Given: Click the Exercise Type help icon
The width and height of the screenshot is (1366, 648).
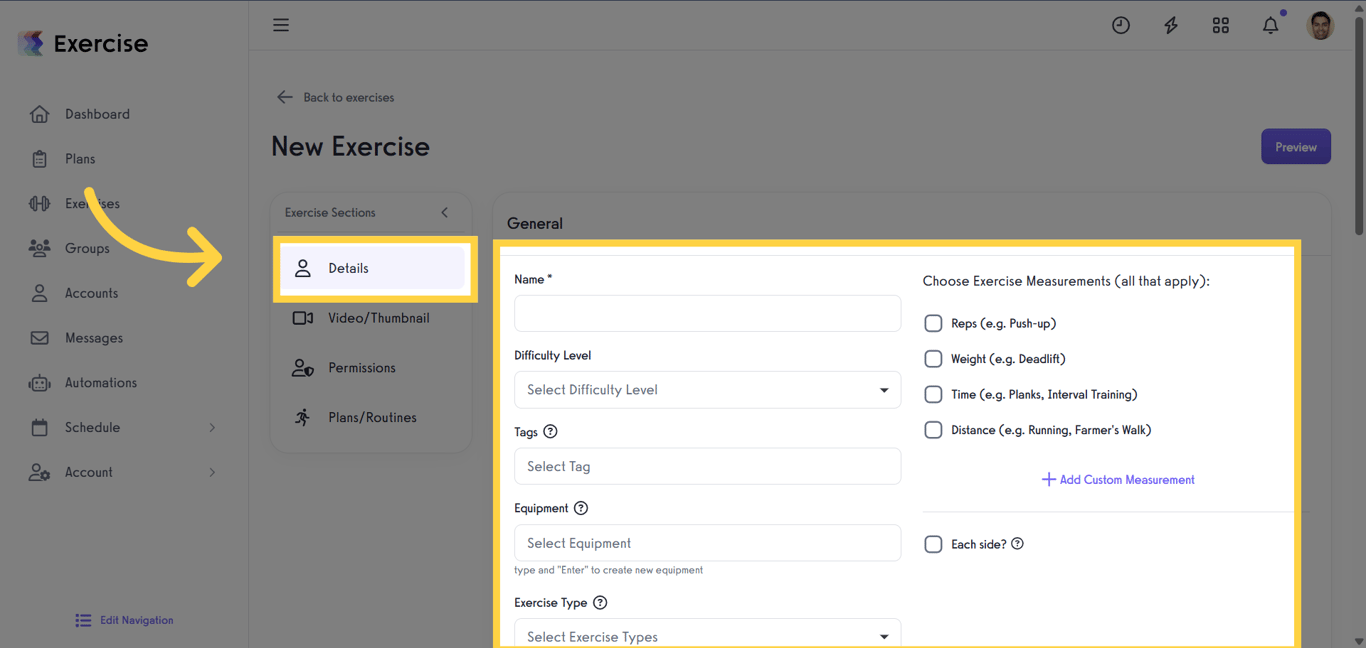Looking at the screenshot, I should pos(600,603).
